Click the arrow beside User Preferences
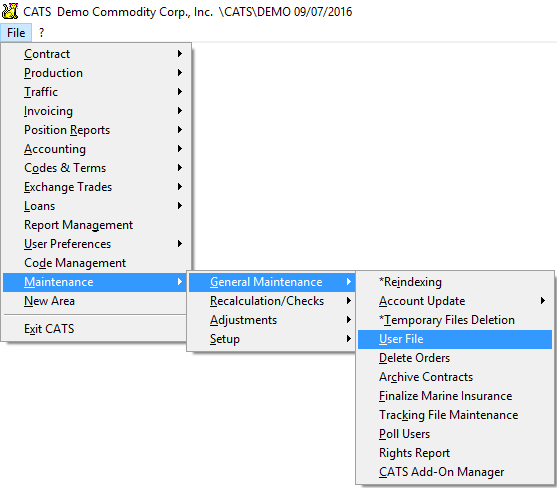557x488 pixels. click(180, 244)
